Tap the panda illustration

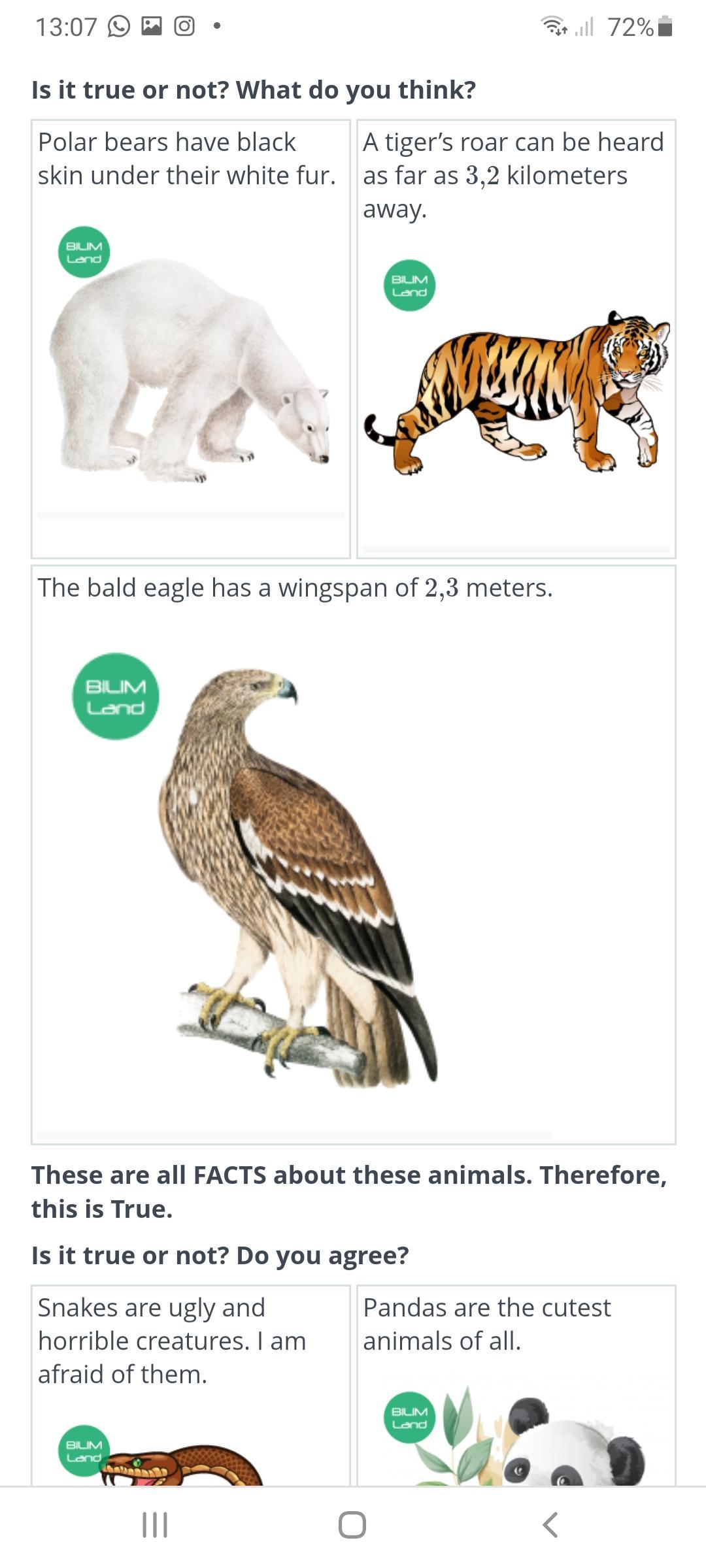coord(531,1437)
